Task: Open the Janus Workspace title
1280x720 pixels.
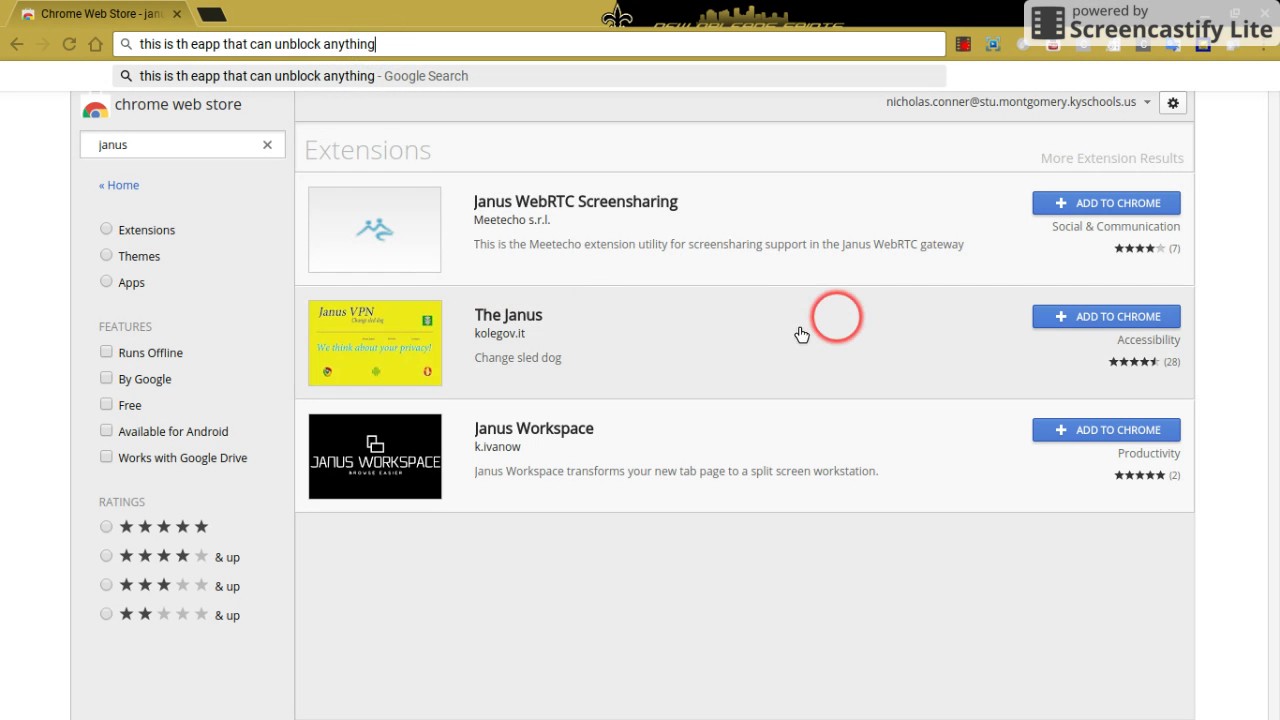Action: pyautogui.click(x=534, y=428)
